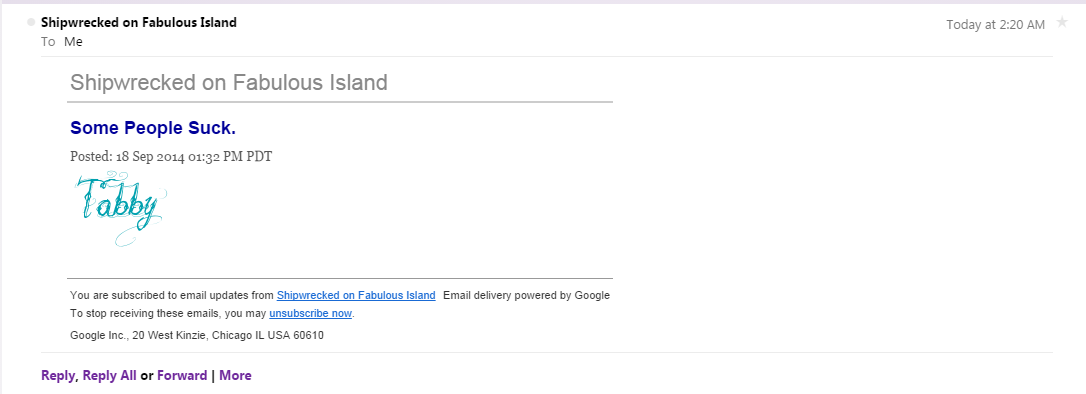
Task: Click the "To stop receiving these emails" text
Action: coord(168,314)
